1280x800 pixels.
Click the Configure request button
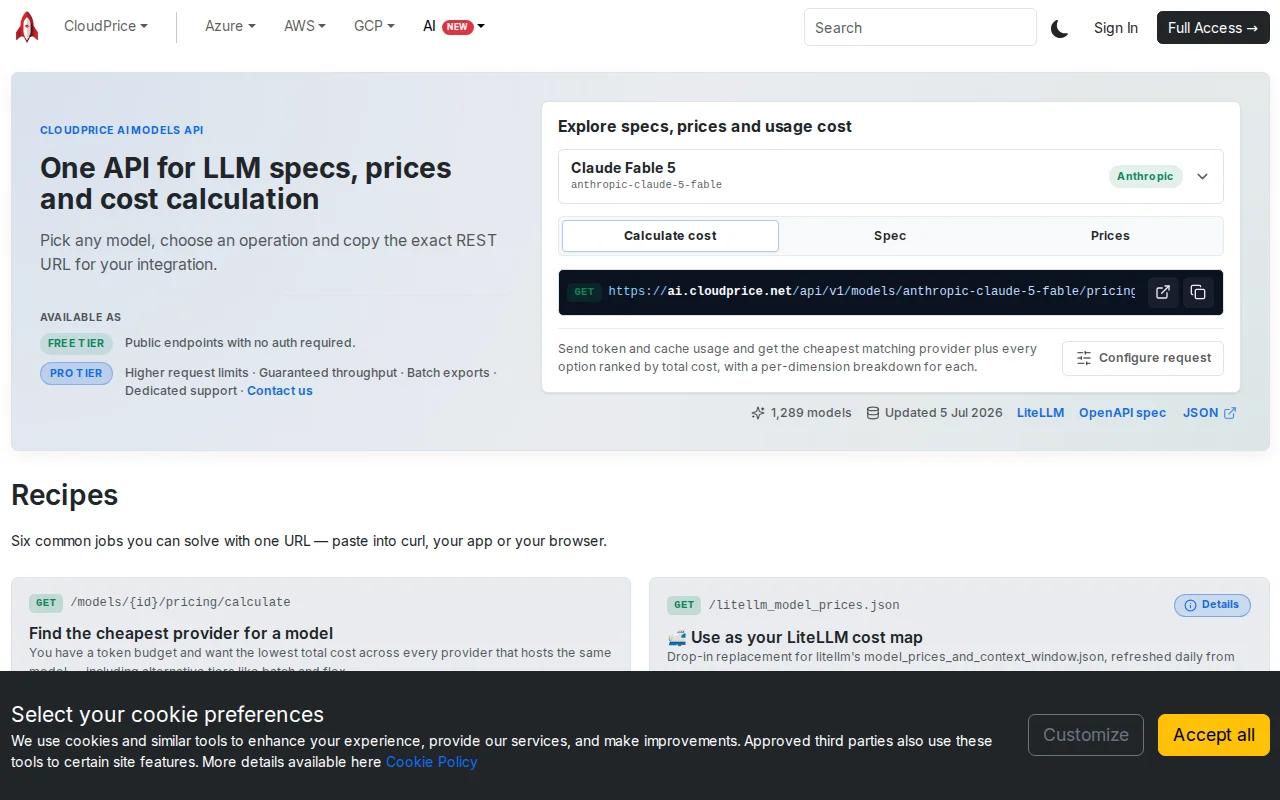point(1143,358)
